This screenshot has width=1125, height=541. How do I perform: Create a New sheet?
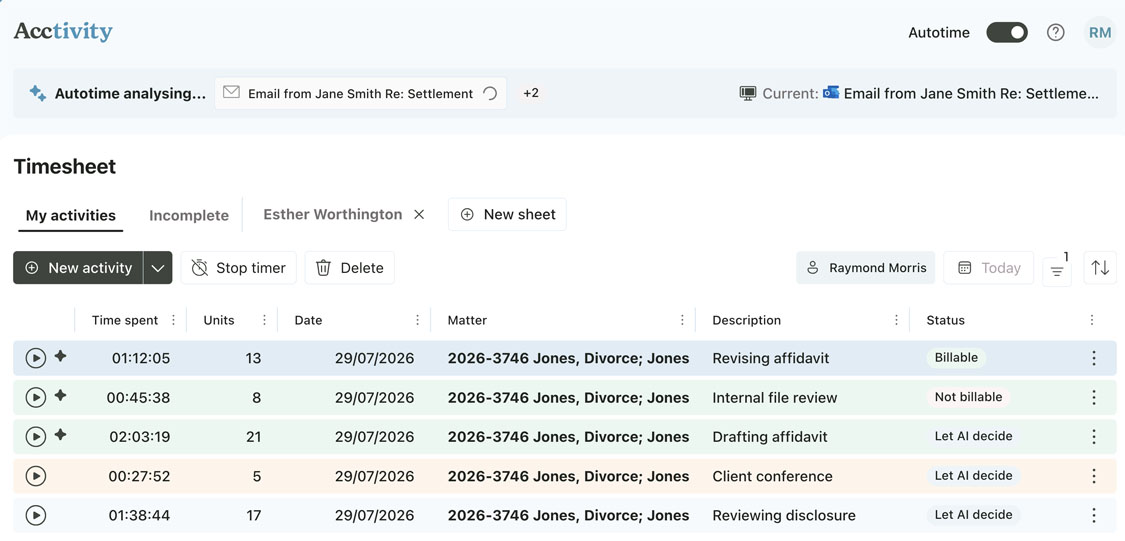coord(507,215)
